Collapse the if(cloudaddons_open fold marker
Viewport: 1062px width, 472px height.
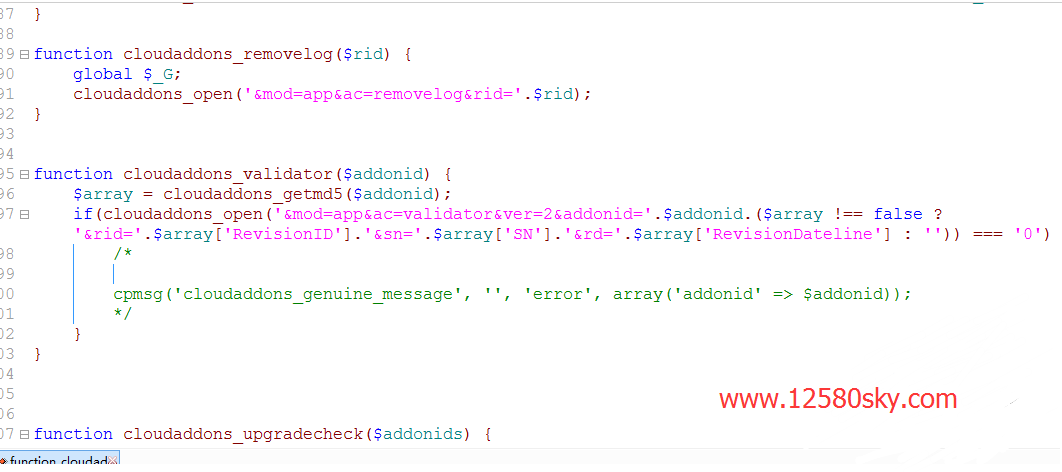(24, 215)
